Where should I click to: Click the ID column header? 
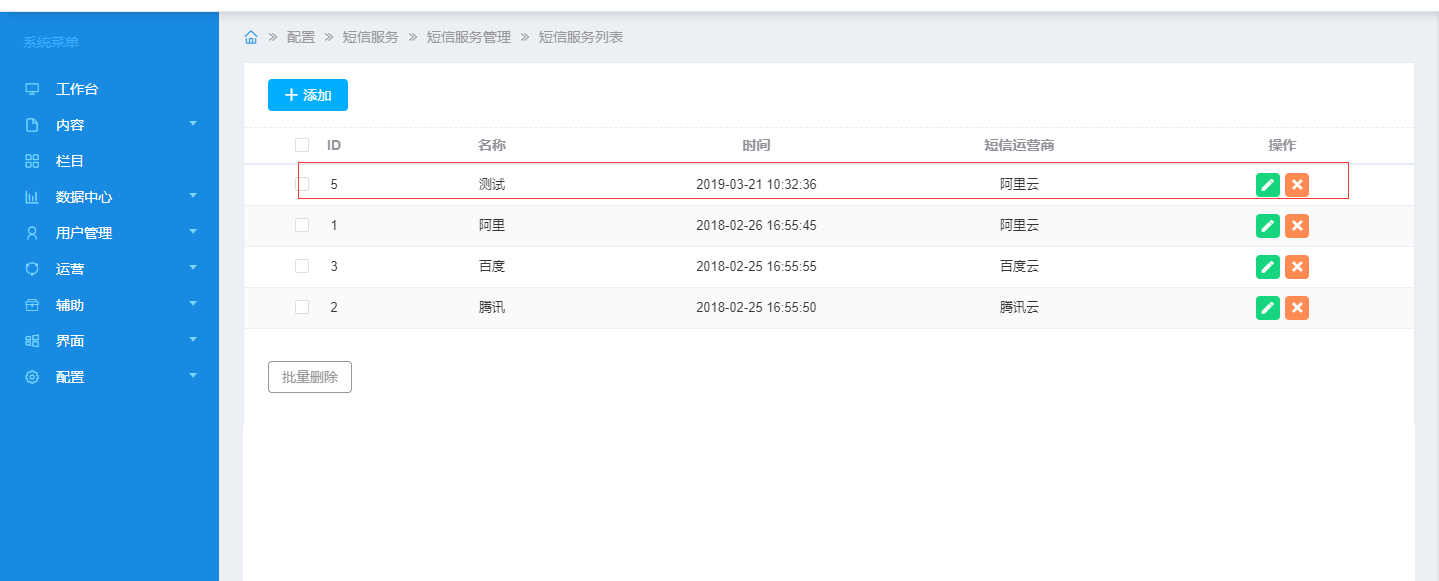[x=334, y=145]
